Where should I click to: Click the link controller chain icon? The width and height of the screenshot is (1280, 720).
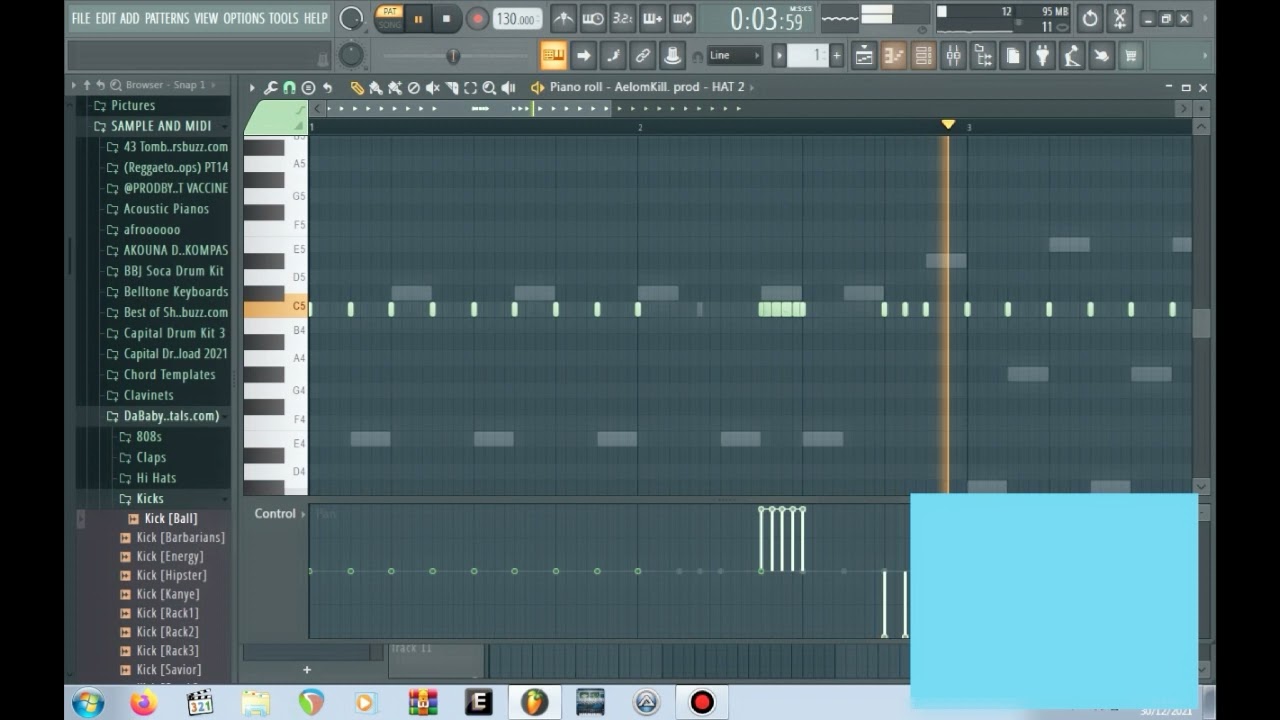click(643, 56)
